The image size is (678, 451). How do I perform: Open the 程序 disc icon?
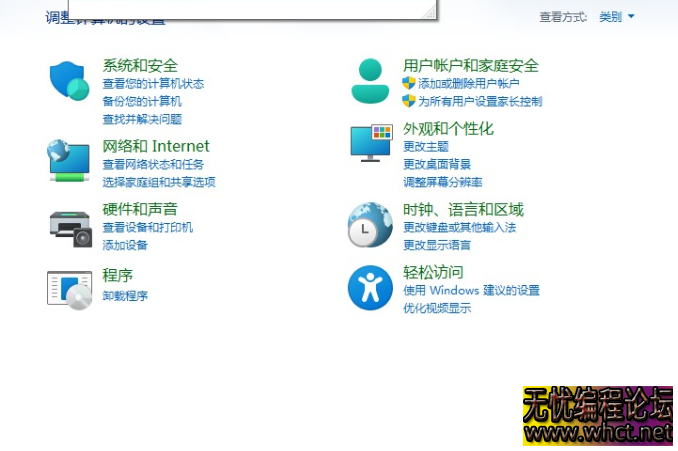(x=70, y=288)
